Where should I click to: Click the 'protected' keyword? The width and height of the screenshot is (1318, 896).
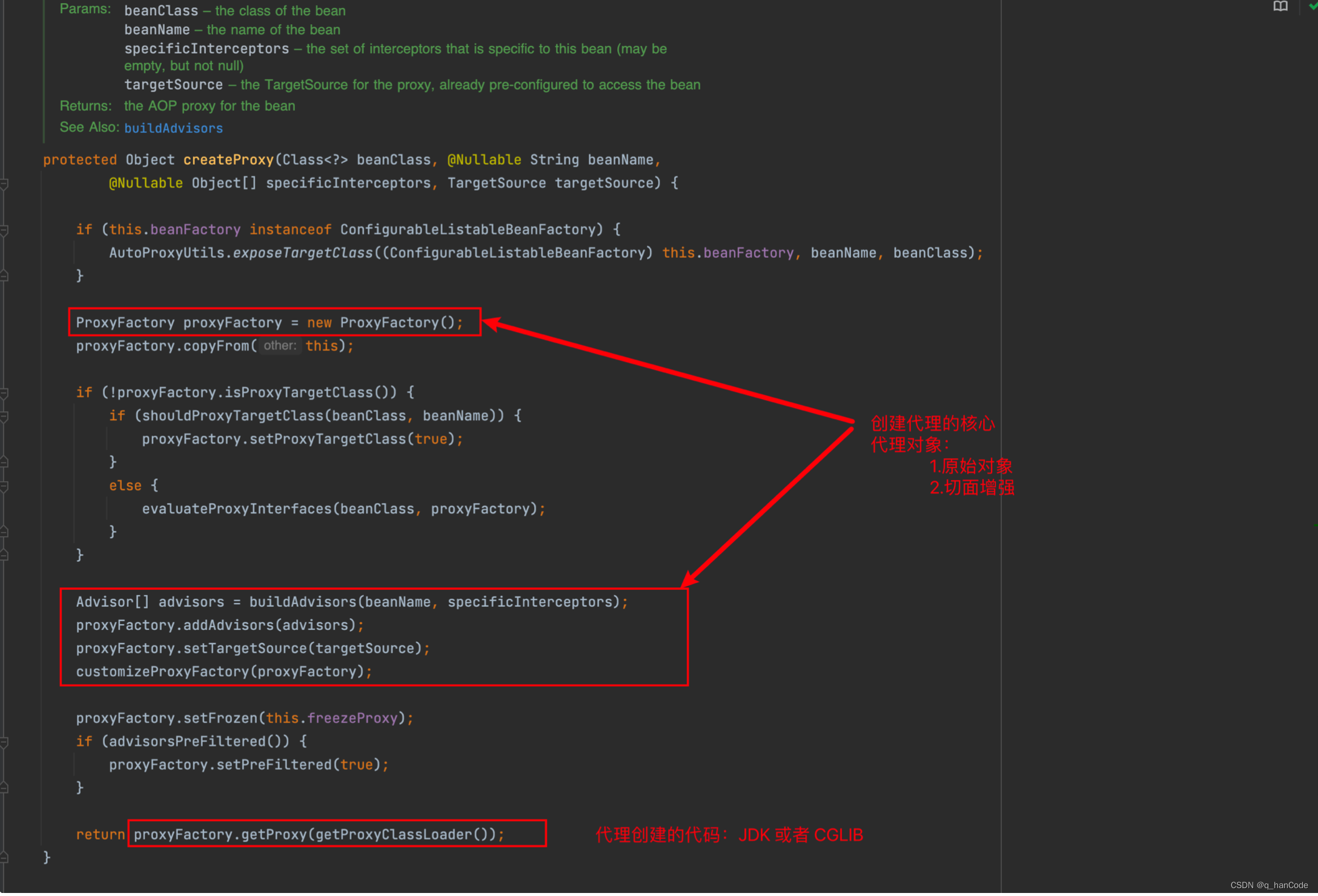tap(80, 160)
